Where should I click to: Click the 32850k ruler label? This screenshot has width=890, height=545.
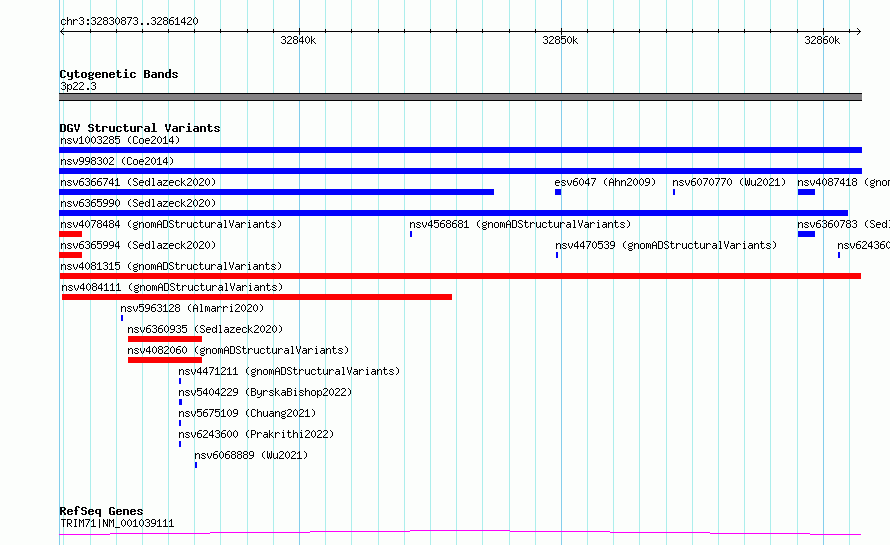click(x=560, y=40)
